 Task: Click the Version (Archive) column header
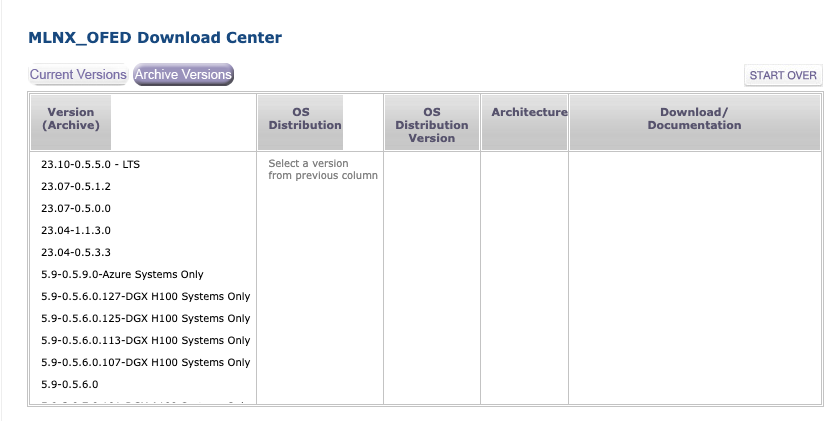pyautogui.click(x=71, y=119)
